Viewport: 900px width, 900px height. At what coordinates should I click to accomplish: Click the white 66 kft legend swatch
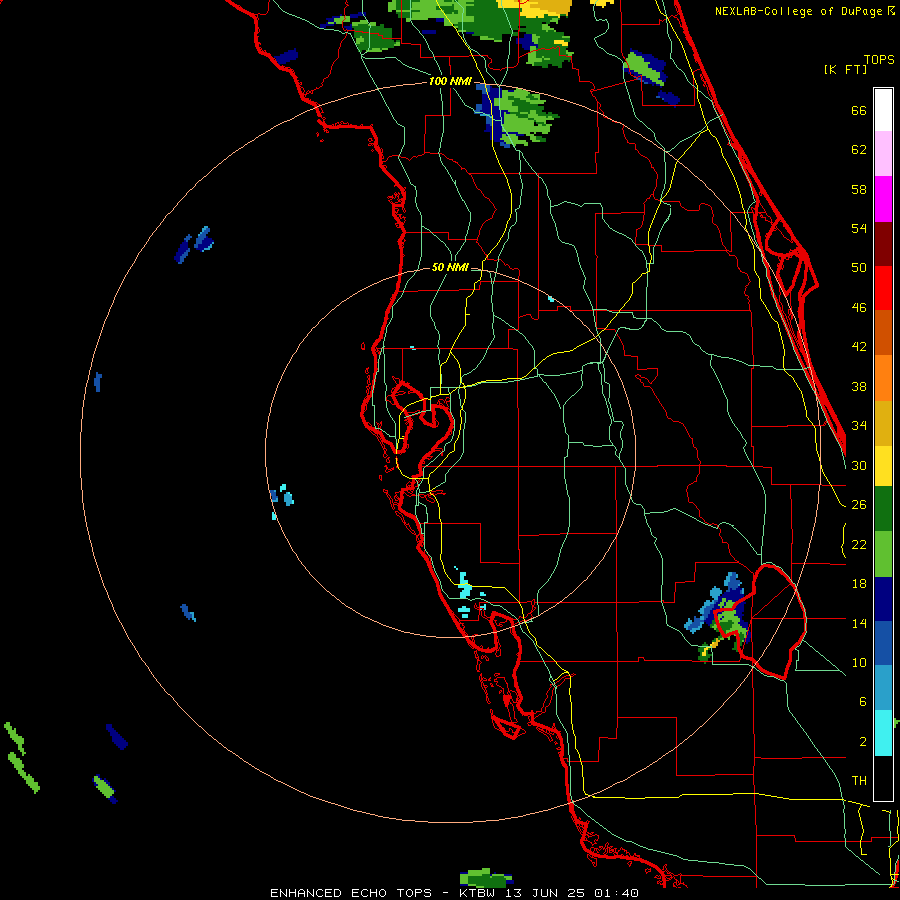click(x=883, y=110)
